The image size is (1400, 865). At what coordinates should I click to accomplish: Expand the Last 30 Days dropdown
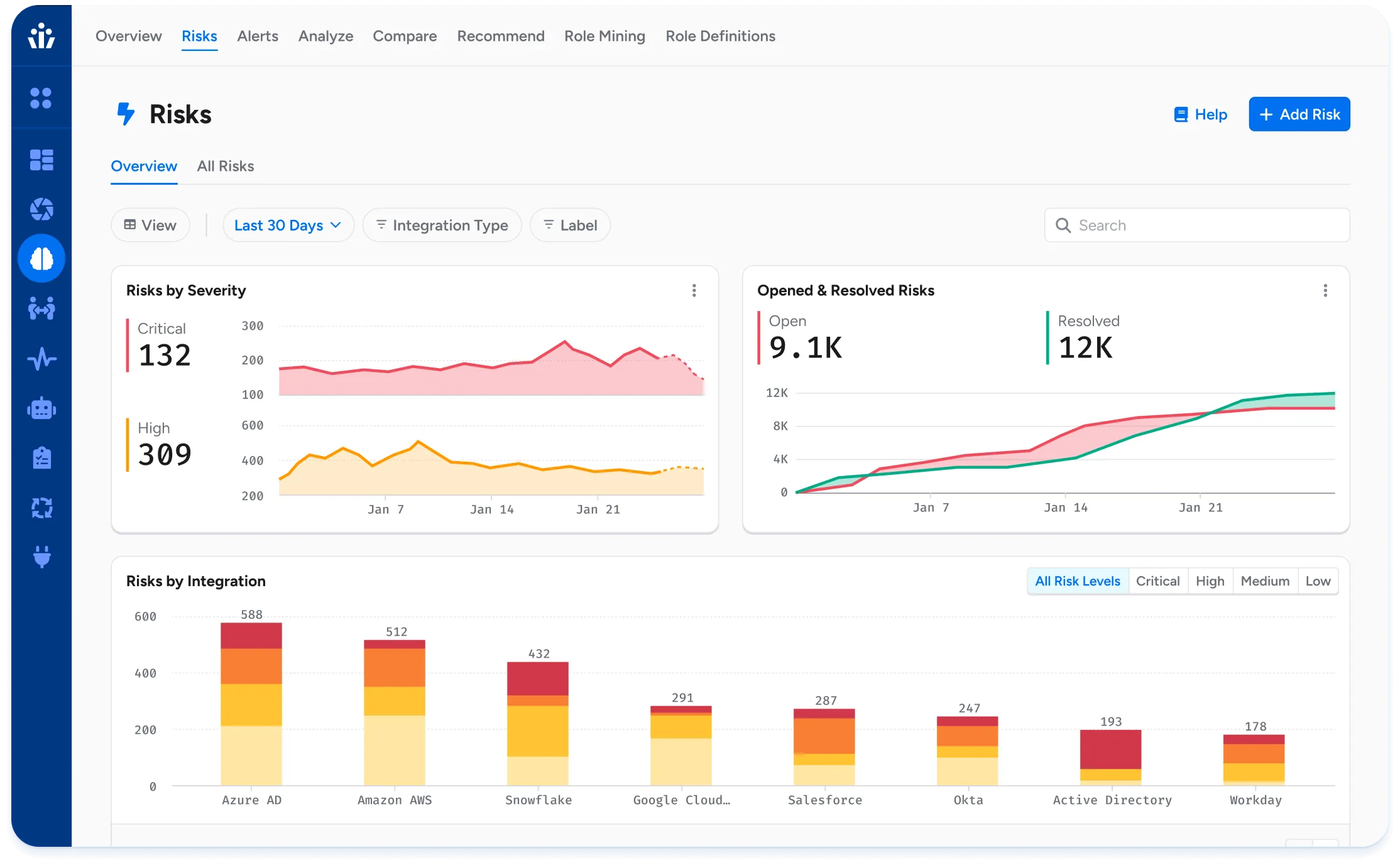pyautogui.click(x=288, y=225)
